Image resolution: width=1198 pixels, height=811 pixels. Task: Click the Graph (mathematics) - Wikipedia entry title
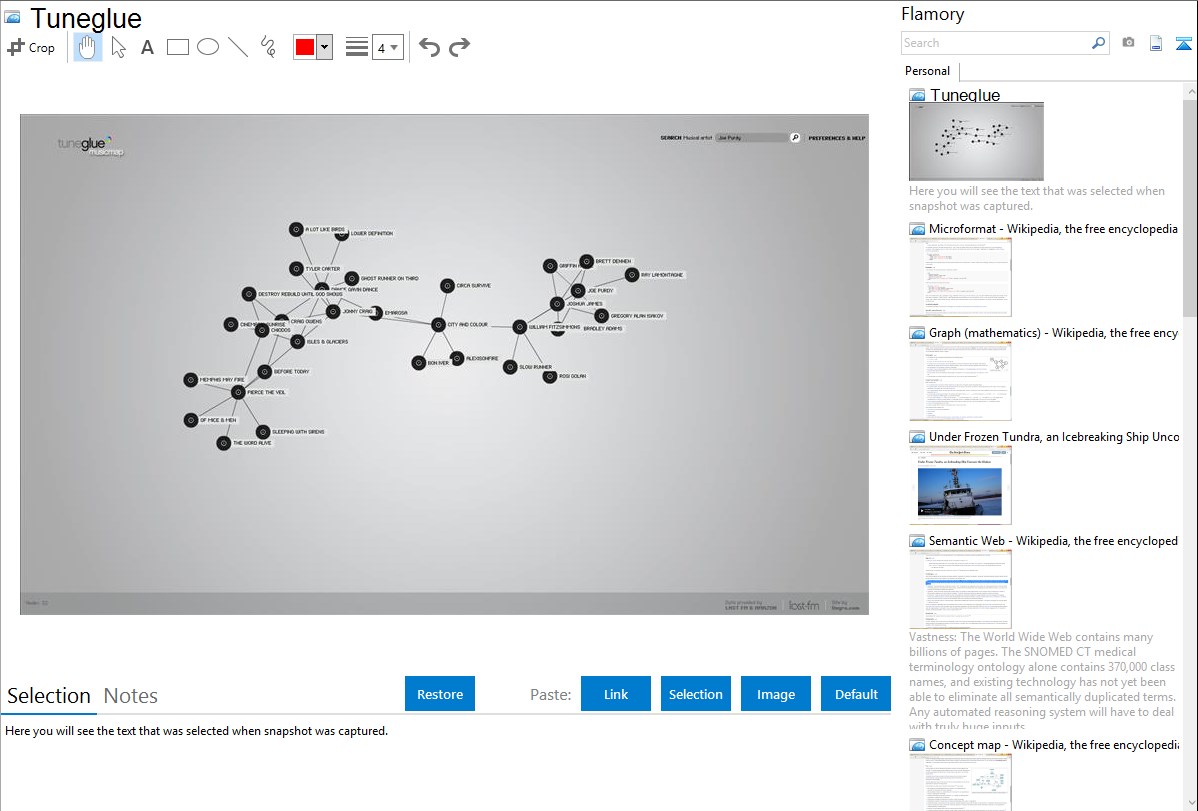pyautogui.click(x=1053, y=333)
